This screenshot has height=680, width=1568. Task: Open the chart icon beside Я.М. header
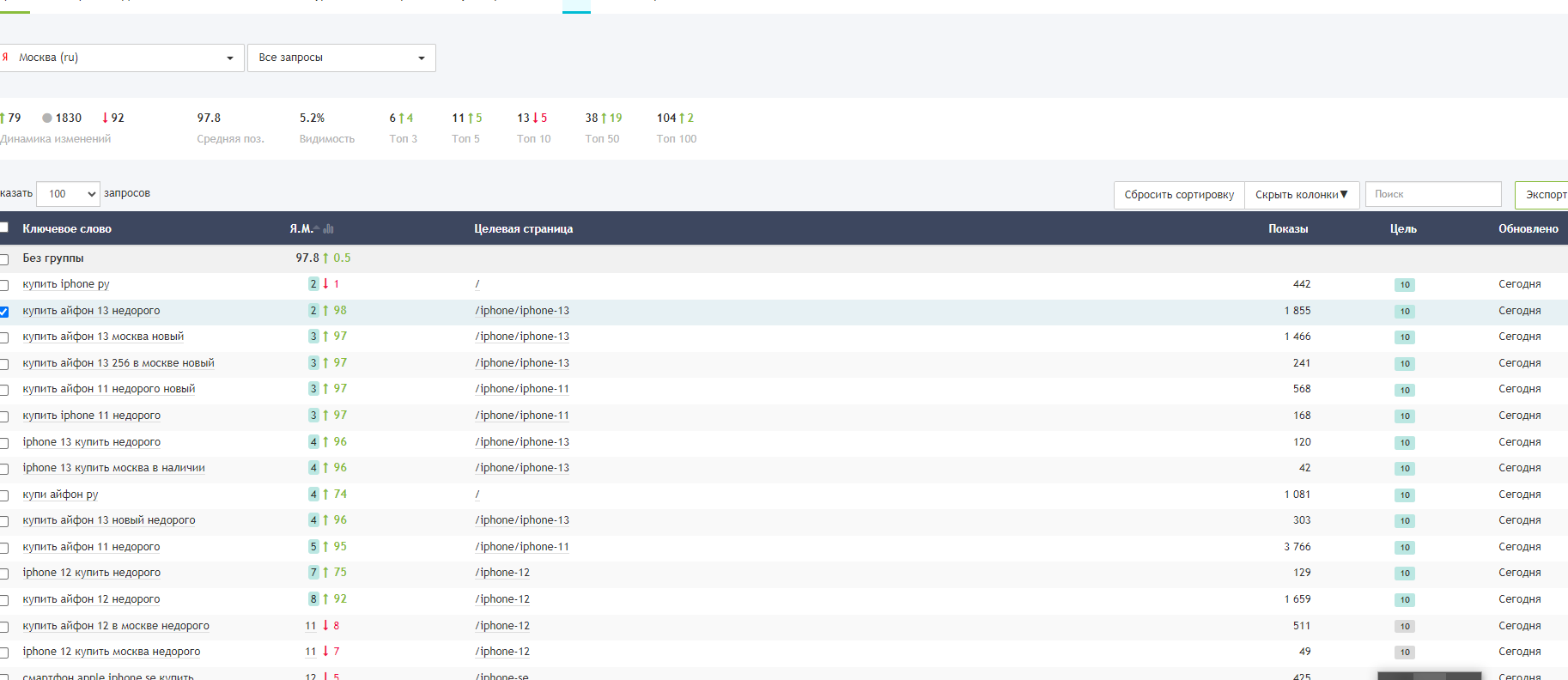[329, 229]
